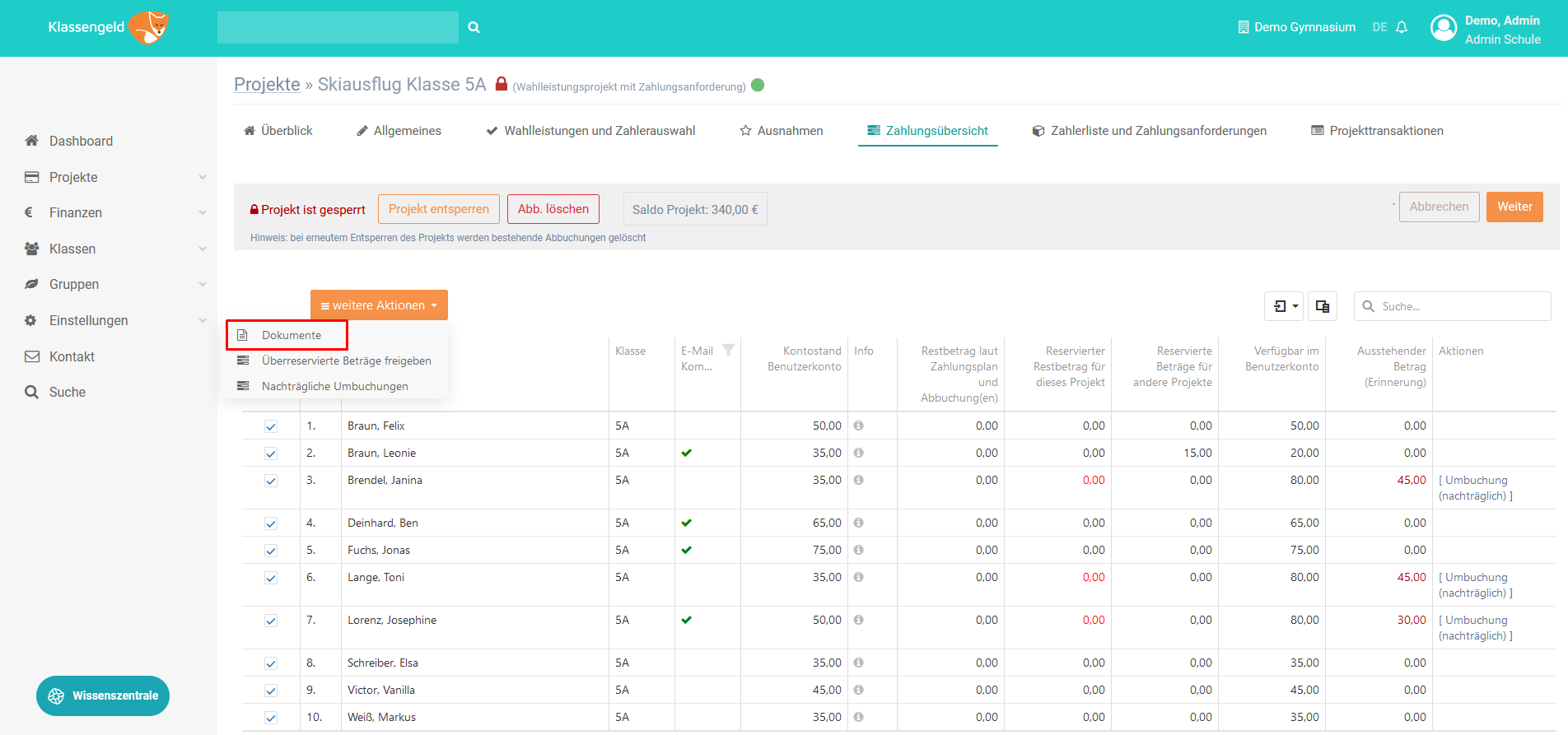Screen dimensions: 1568x735
Task: Click the Weiter button
Action: tap(1514, 207)
